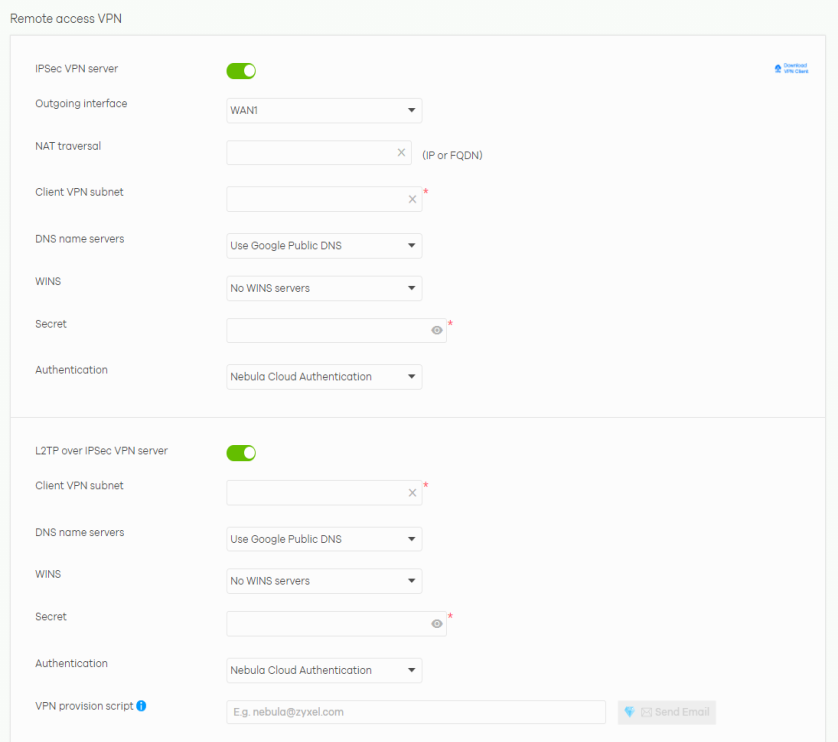
Task: Expand IPSec DNS name servers dropdown
Action: 324,246
